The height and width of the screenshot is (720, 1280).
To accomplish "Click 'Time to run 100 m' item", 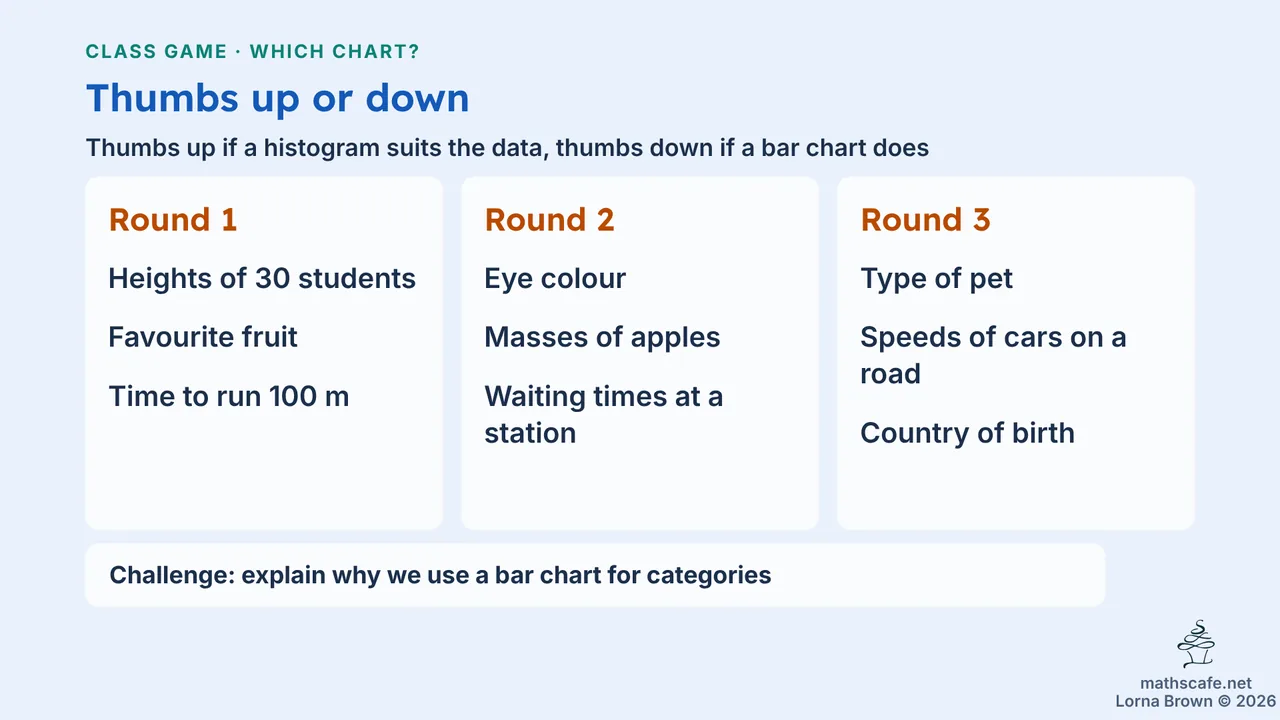I will (x=229, y=396).
